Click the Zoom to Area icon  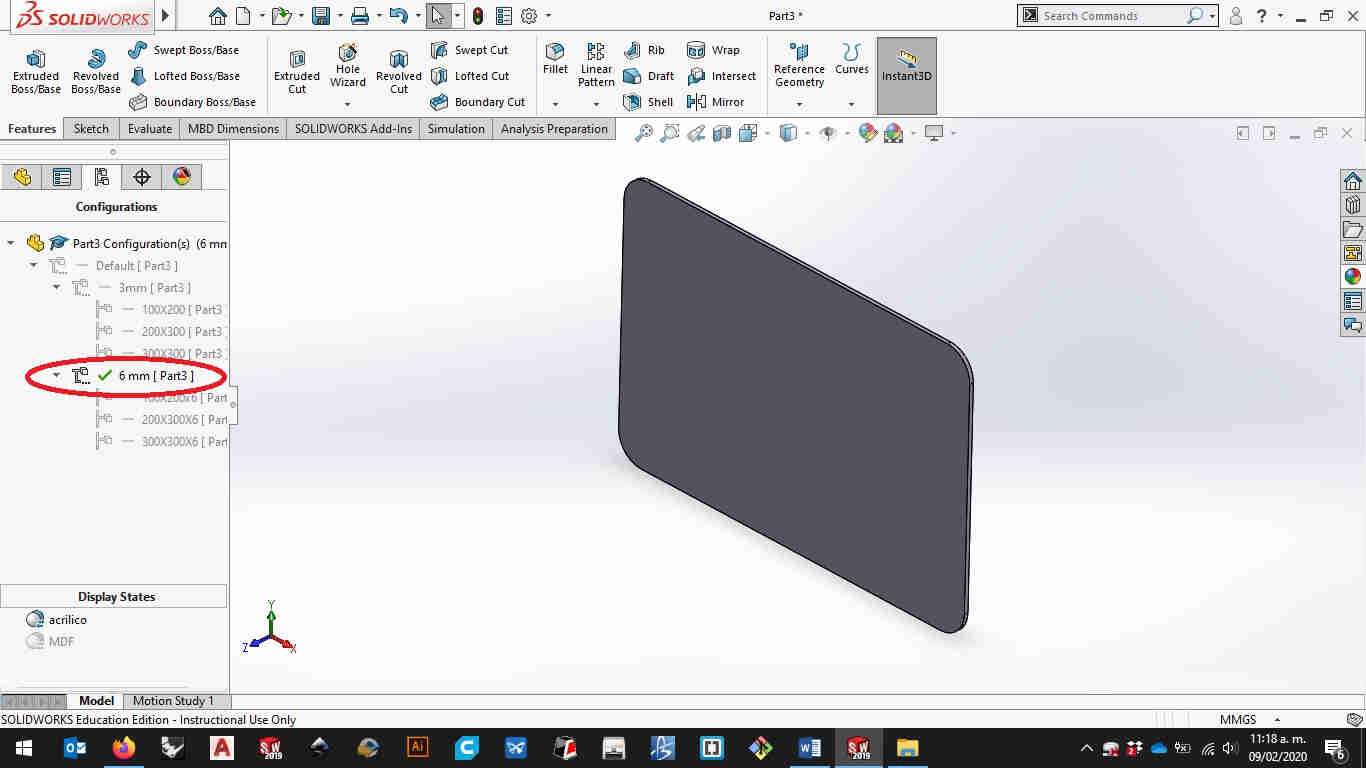click(x=670, y=133)
